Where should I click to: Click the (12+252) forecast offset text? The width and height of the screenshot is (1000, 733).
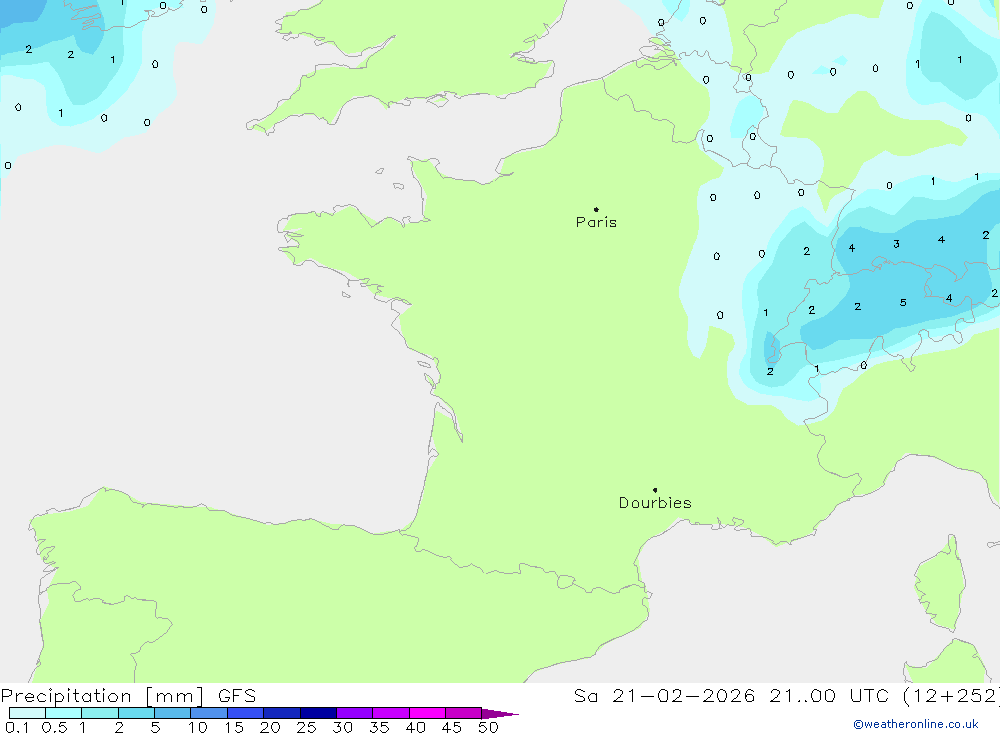952,696
